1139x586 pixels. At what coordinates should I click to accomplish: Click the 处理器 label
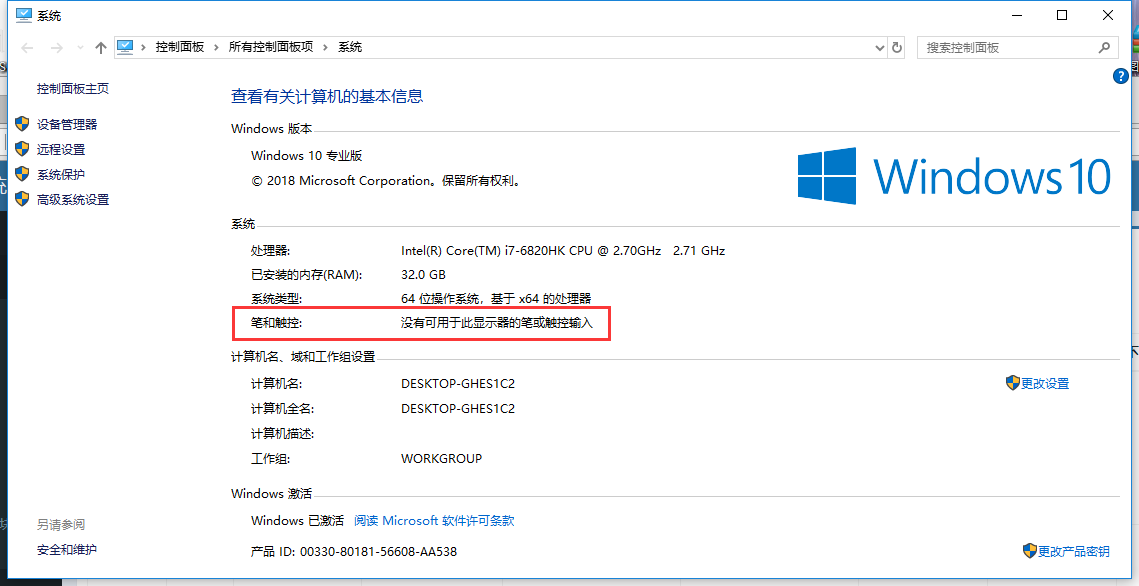click(270, 251)
